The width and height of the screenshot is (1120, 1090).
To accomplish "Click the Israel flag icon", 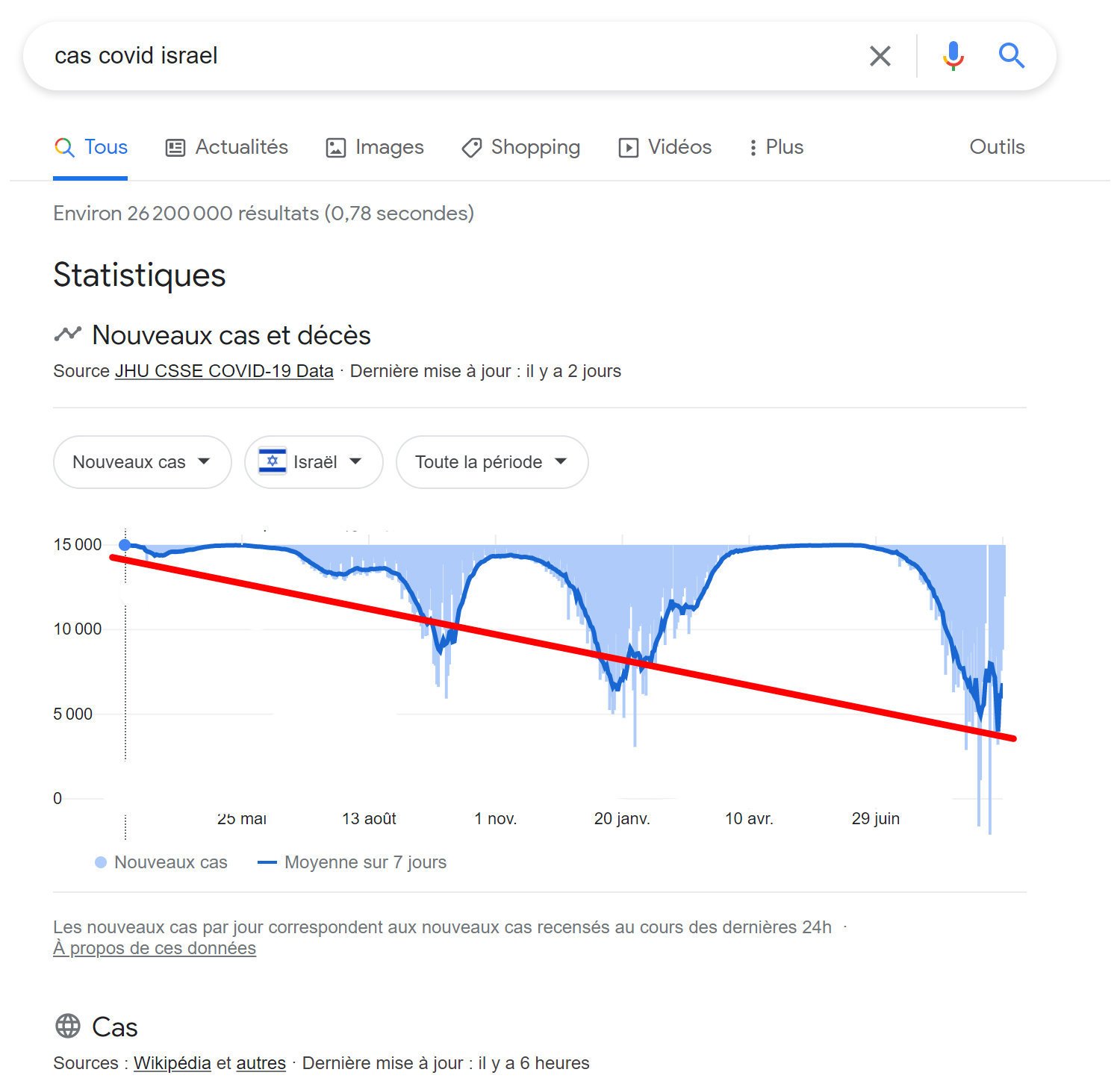I will [x=273, y=461].
